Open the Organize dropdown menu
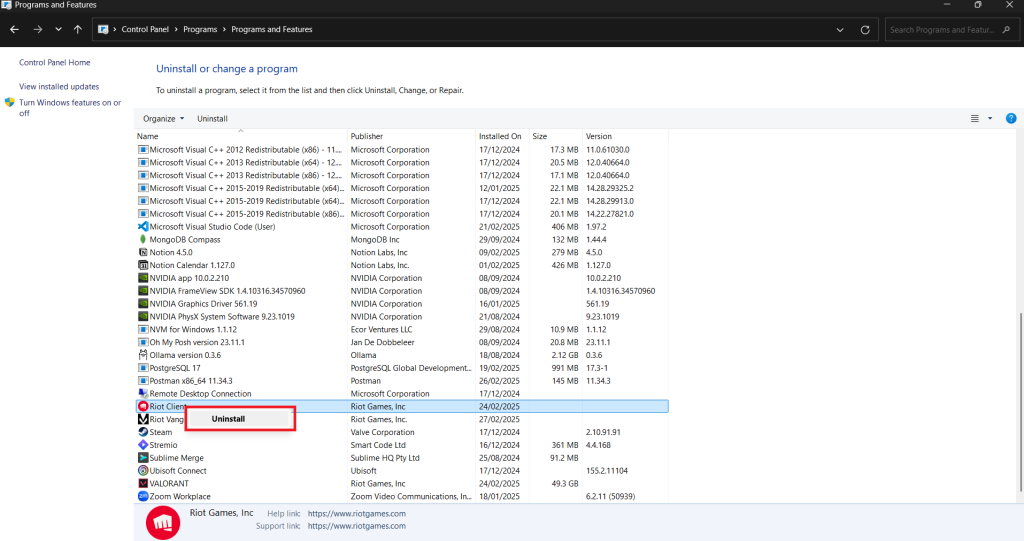 coord(163,118)
